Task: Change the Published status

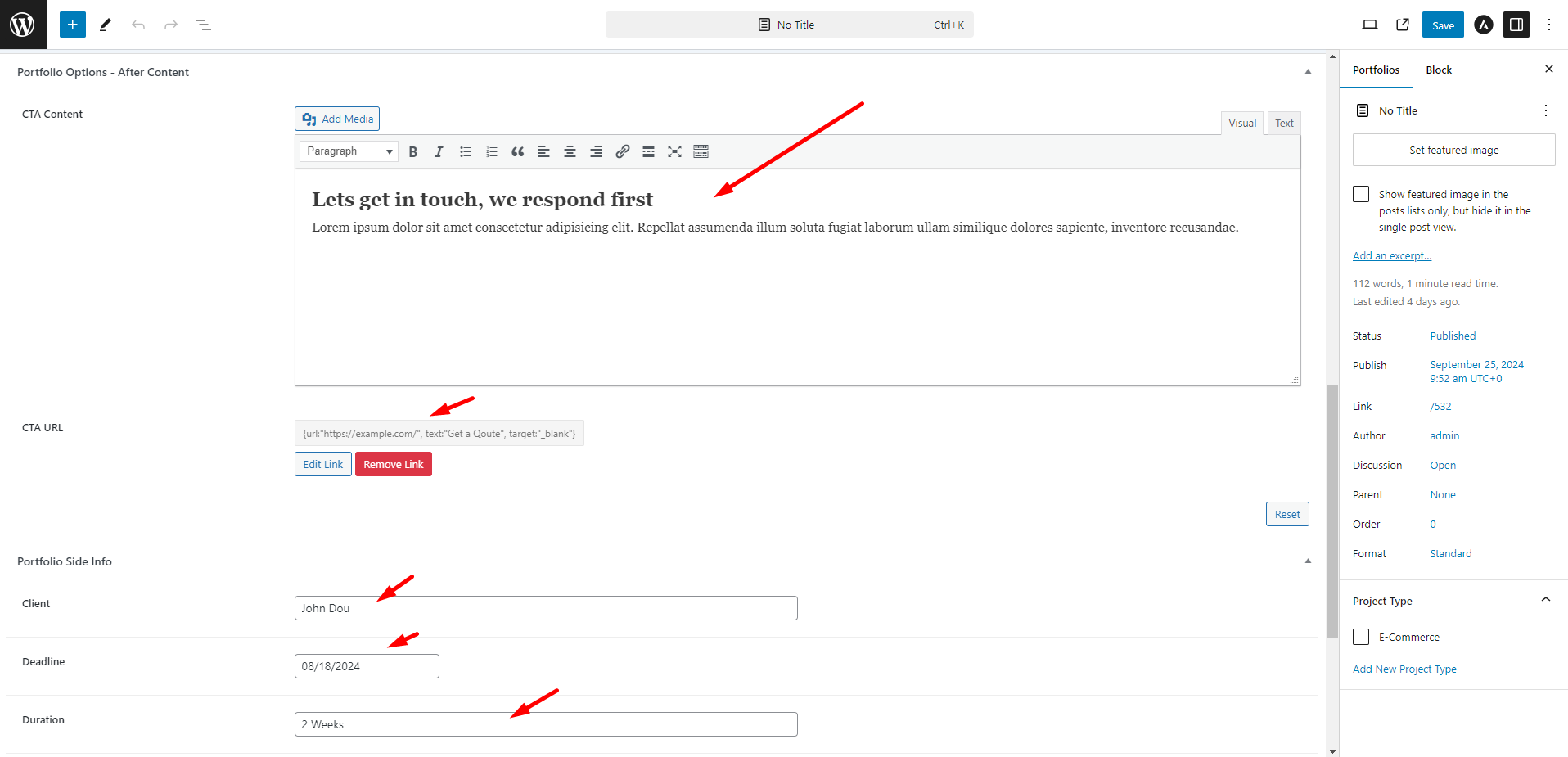Action: [1453, 336]
